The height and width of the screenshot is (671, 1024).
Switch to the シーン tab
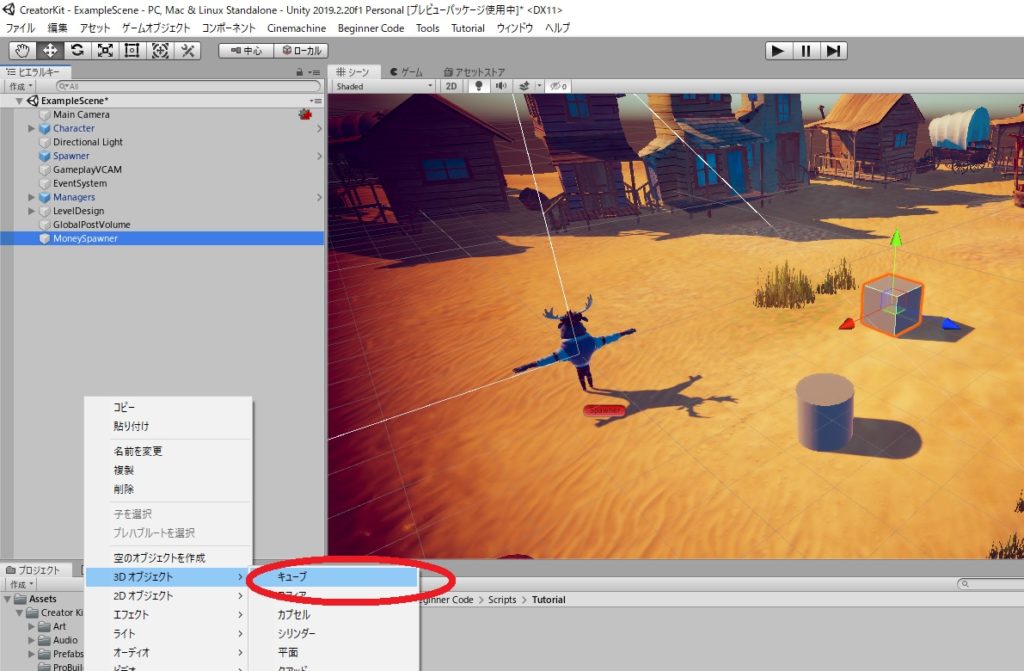tap(353, 72)
